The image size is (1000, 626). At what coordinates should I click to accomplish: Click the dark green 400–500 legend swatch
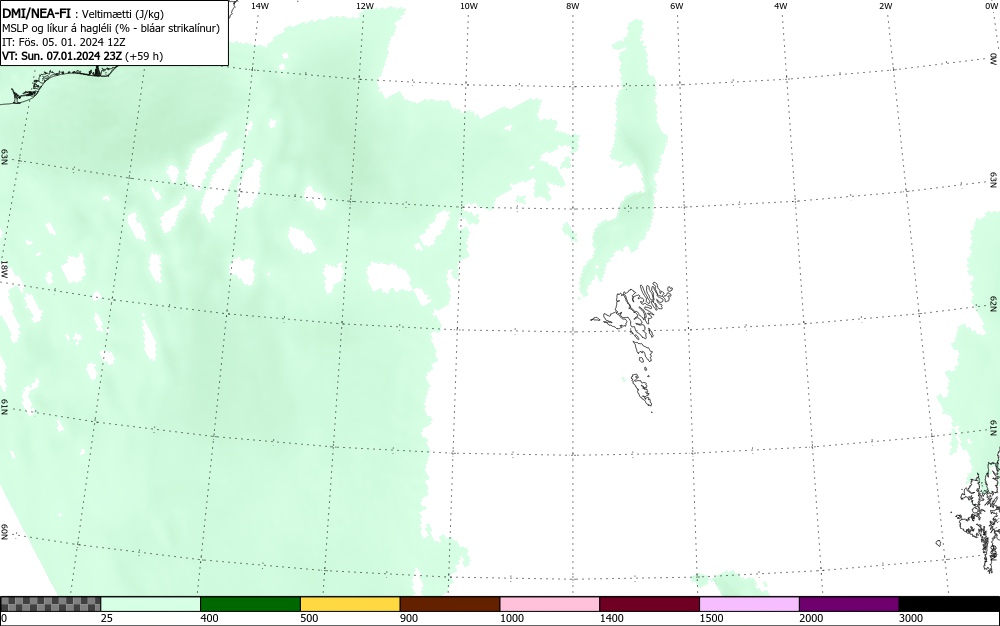point(250,604)
